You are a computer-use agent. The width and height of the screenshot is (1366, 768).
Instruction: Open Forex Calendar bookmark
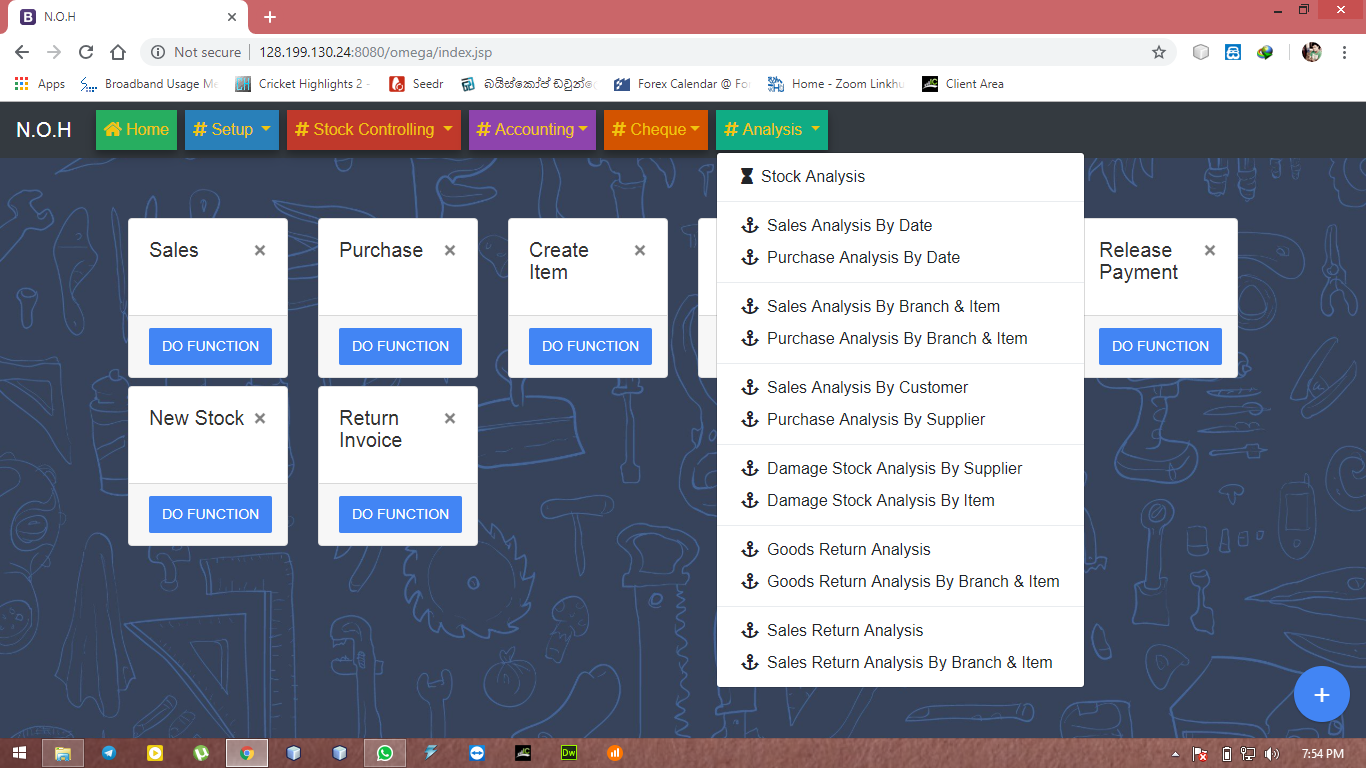682,84
